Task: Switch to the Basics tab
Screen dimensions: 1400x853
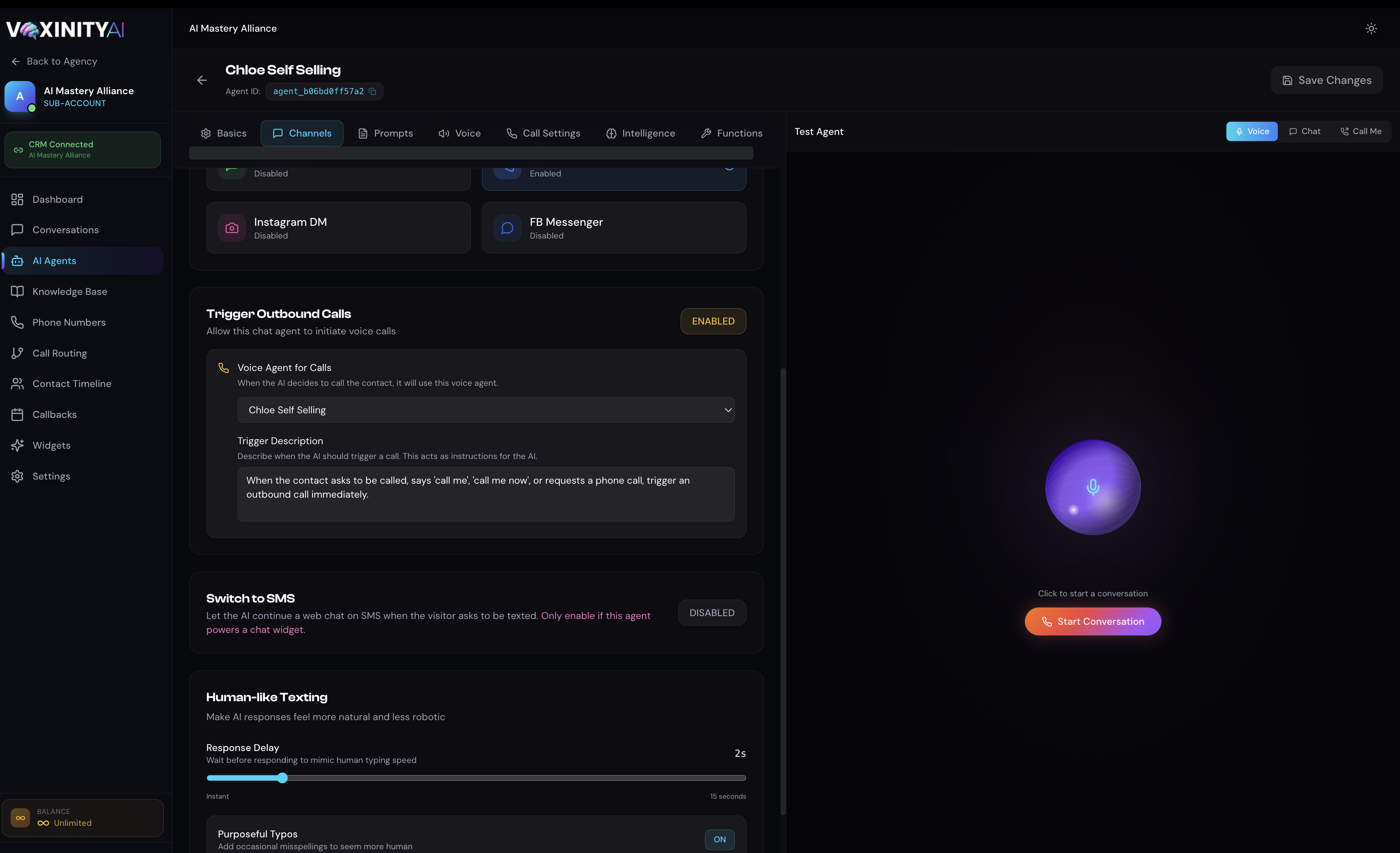Action: point(223,133)
